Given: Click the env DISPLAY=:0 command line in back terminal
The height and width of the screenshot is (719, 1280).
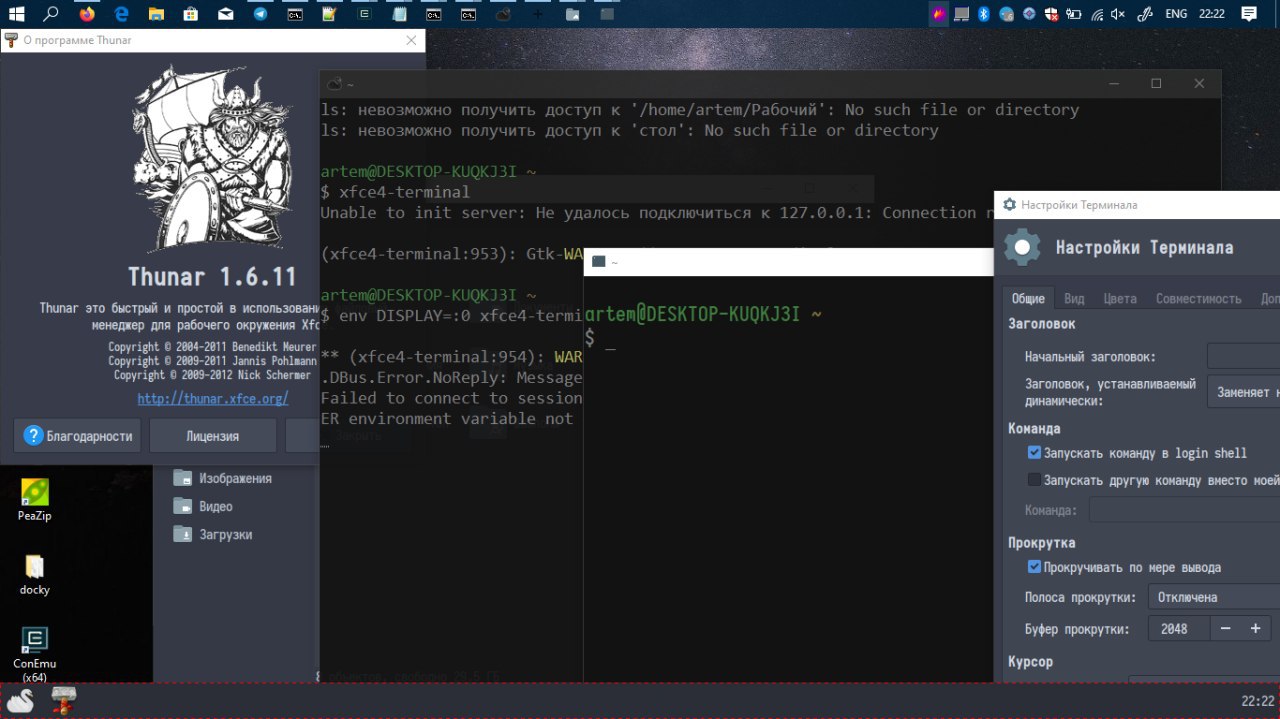Looking at the screenshot, I should pos(451,316).
